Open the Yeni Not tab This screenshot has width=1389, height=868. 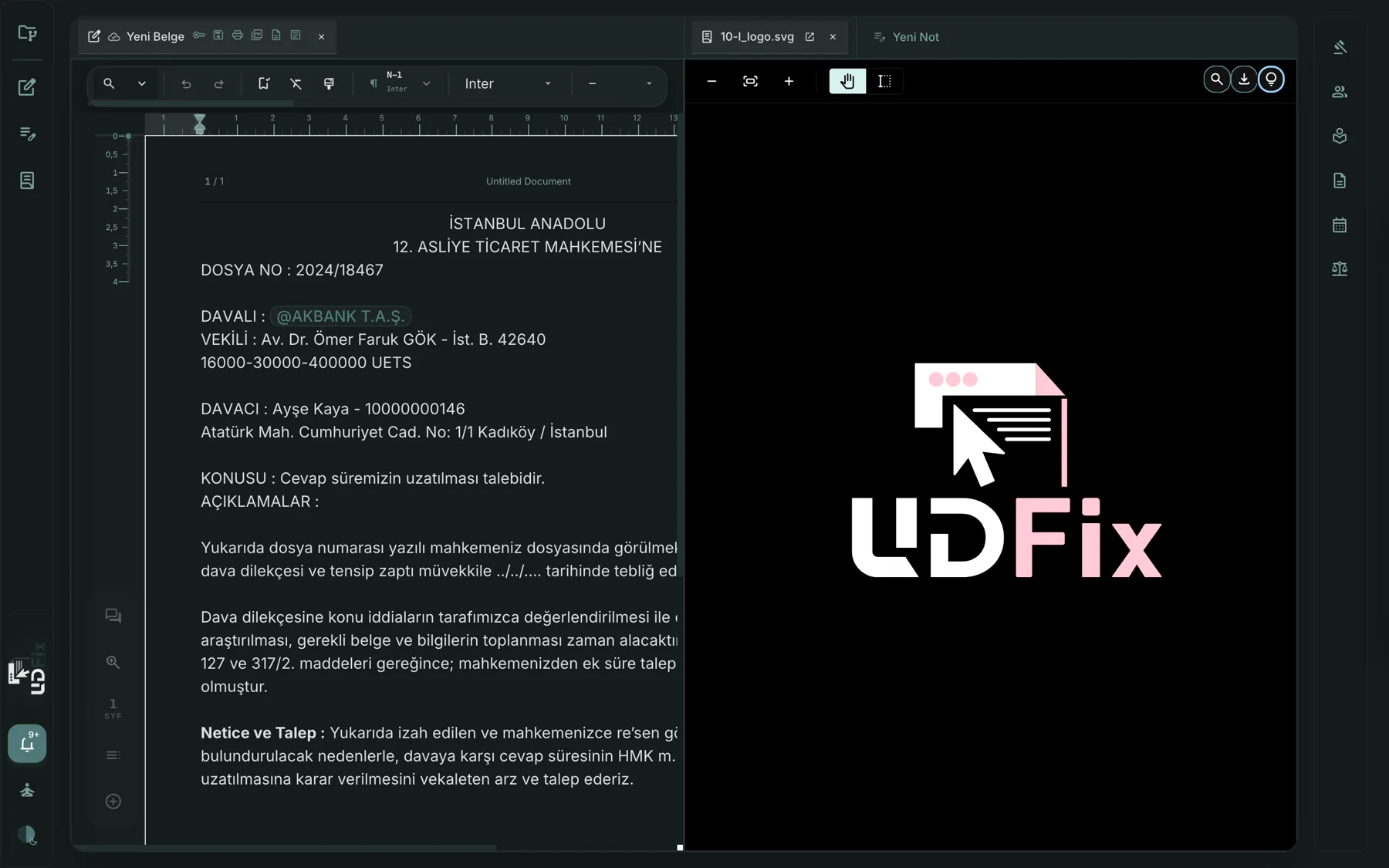906,36
